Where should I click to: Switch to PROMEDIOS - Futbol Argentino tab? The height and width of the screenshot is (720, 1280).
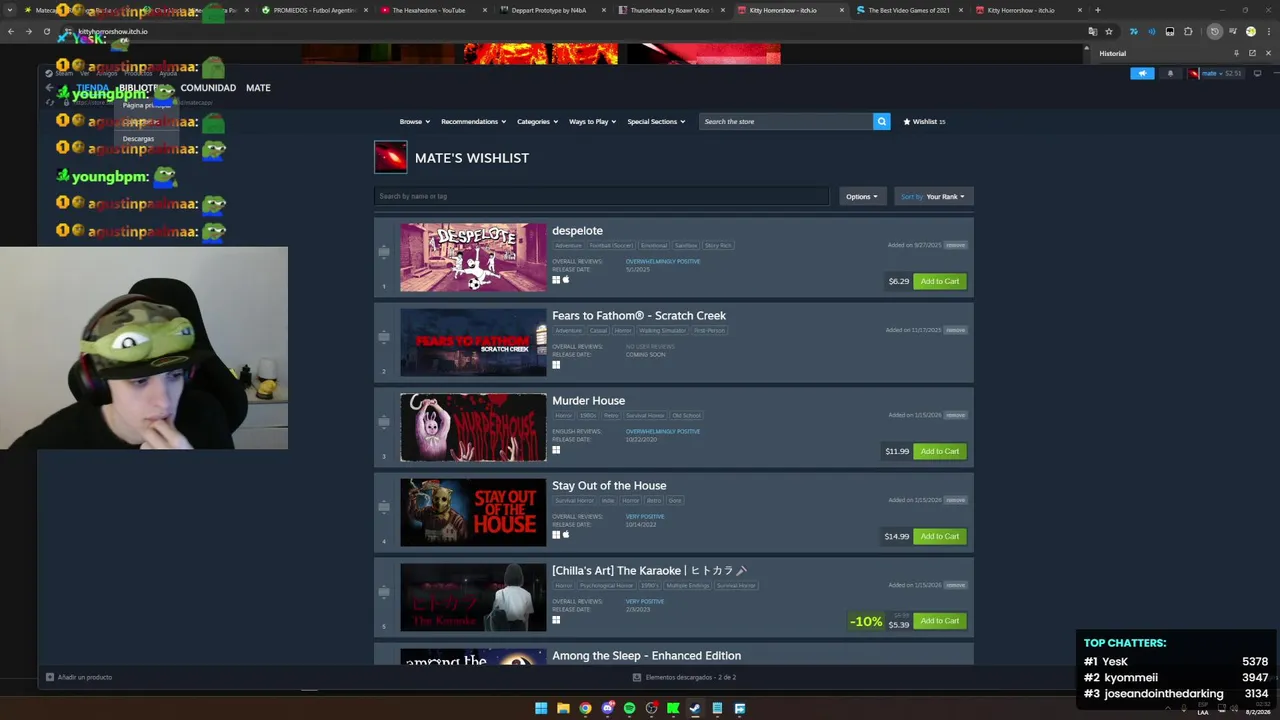coord(314,10)
